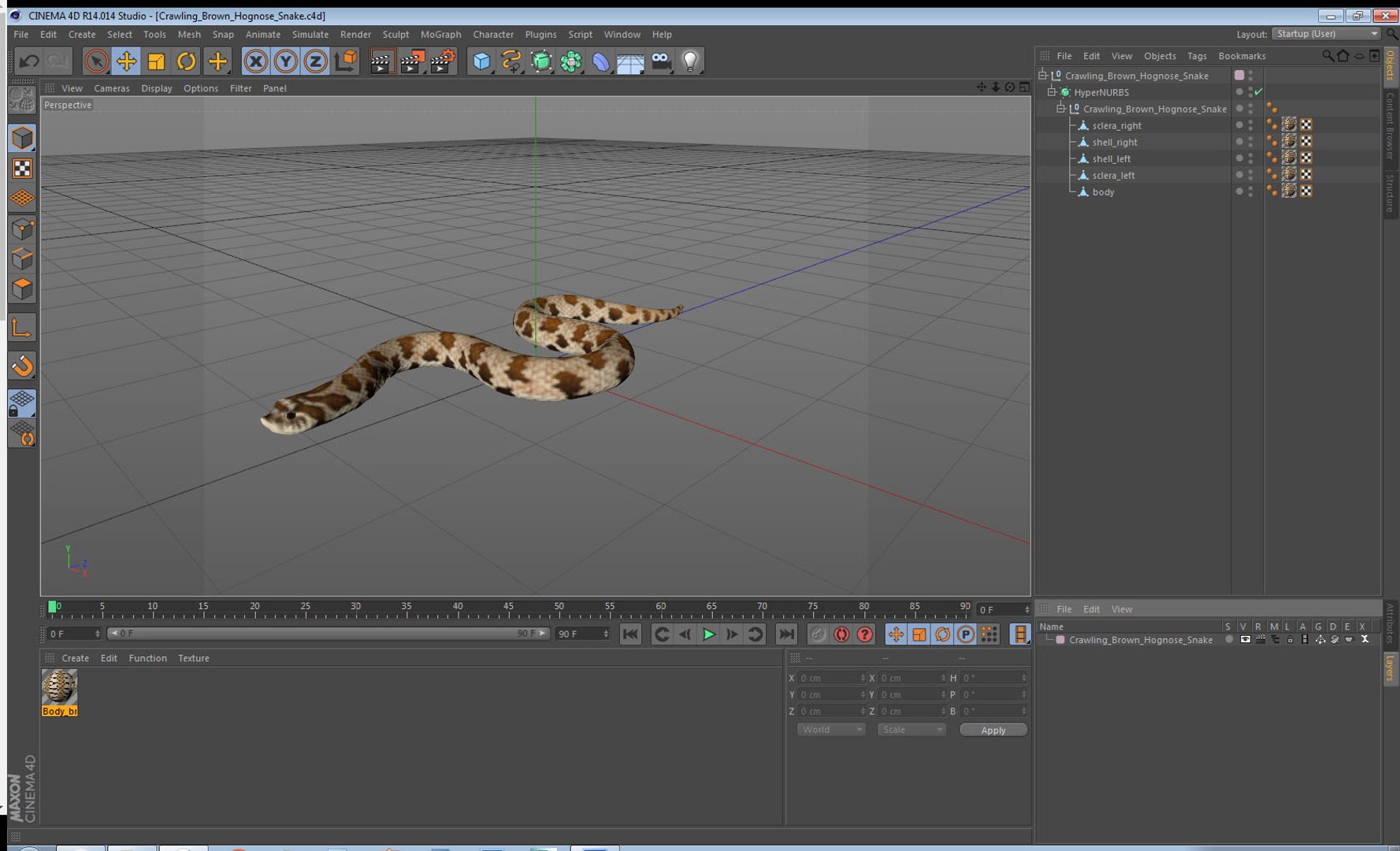Viewport: 1400px width, 851px height.
Task: Enable the Snap magnet icon
Action: pyautogui.click(x=22, y=366)
